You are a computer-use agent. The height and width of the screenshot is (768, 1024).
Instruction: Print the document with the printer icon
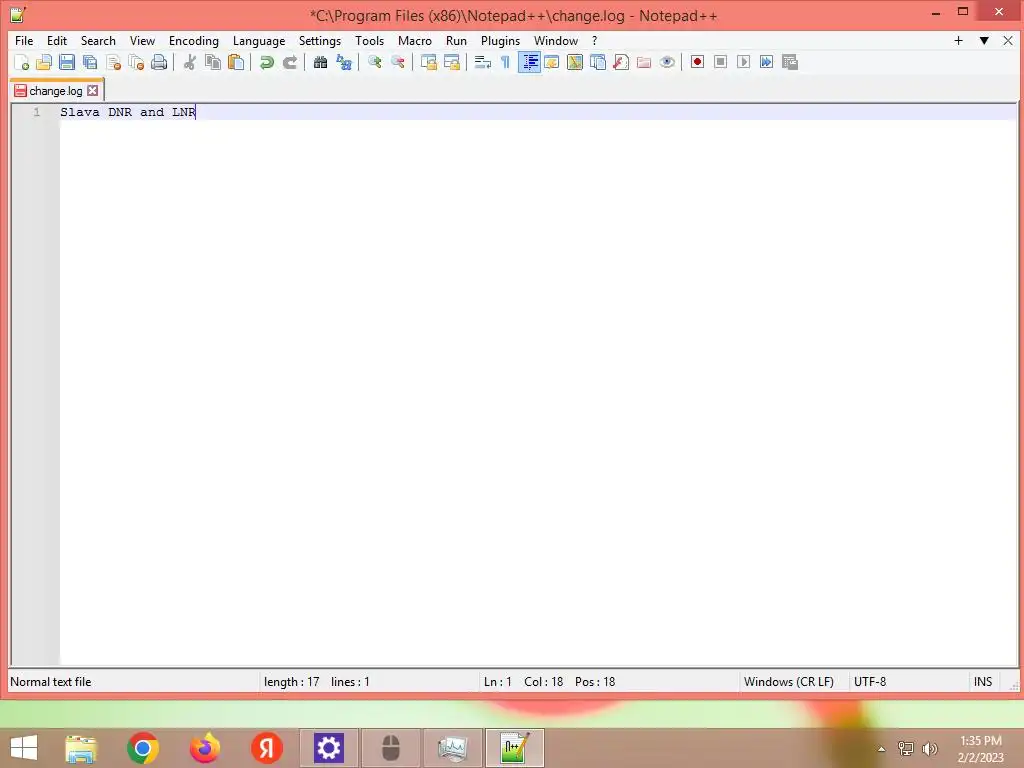(x=159, y=63)
